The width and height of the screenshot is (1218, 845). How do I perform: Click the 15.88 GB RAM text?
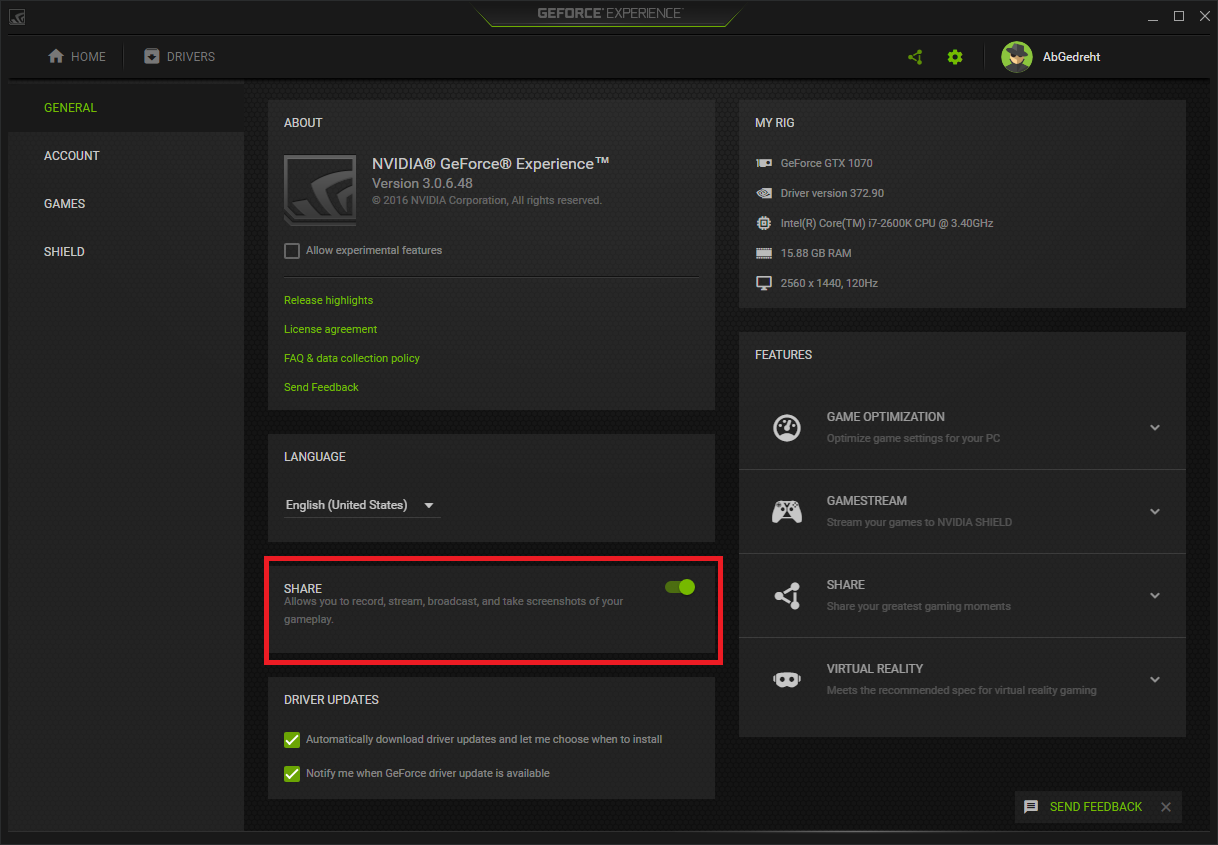[816, 253]
